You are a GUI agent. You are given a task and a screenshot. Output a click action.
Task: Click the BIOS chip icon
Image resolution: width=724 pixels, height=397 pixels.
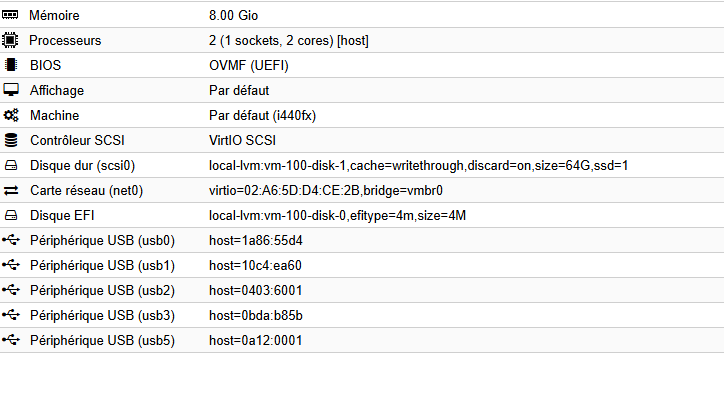[11, 65]
